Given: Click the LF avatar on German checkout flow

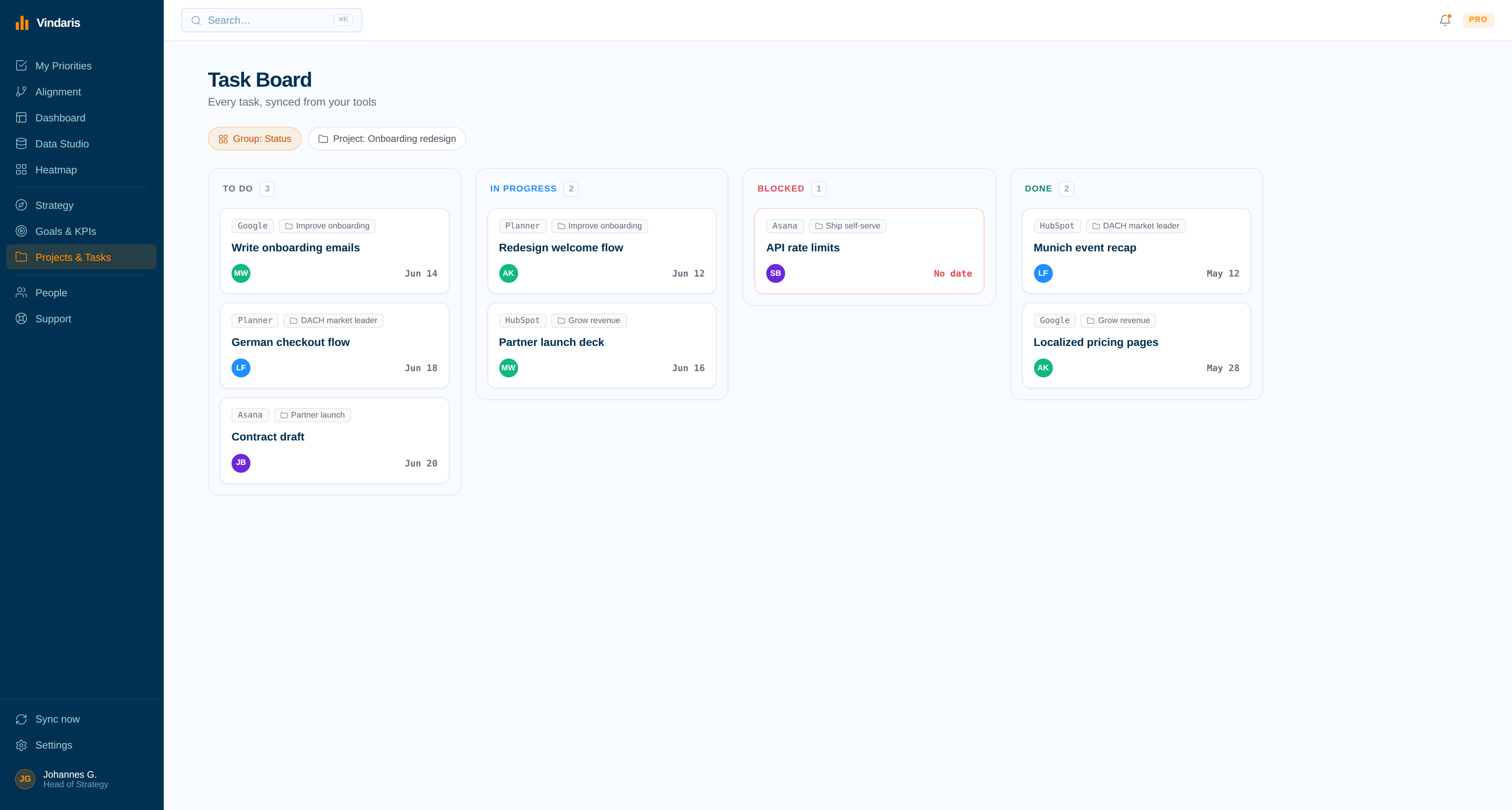Looking at the screenshot, I should [241, 368].
